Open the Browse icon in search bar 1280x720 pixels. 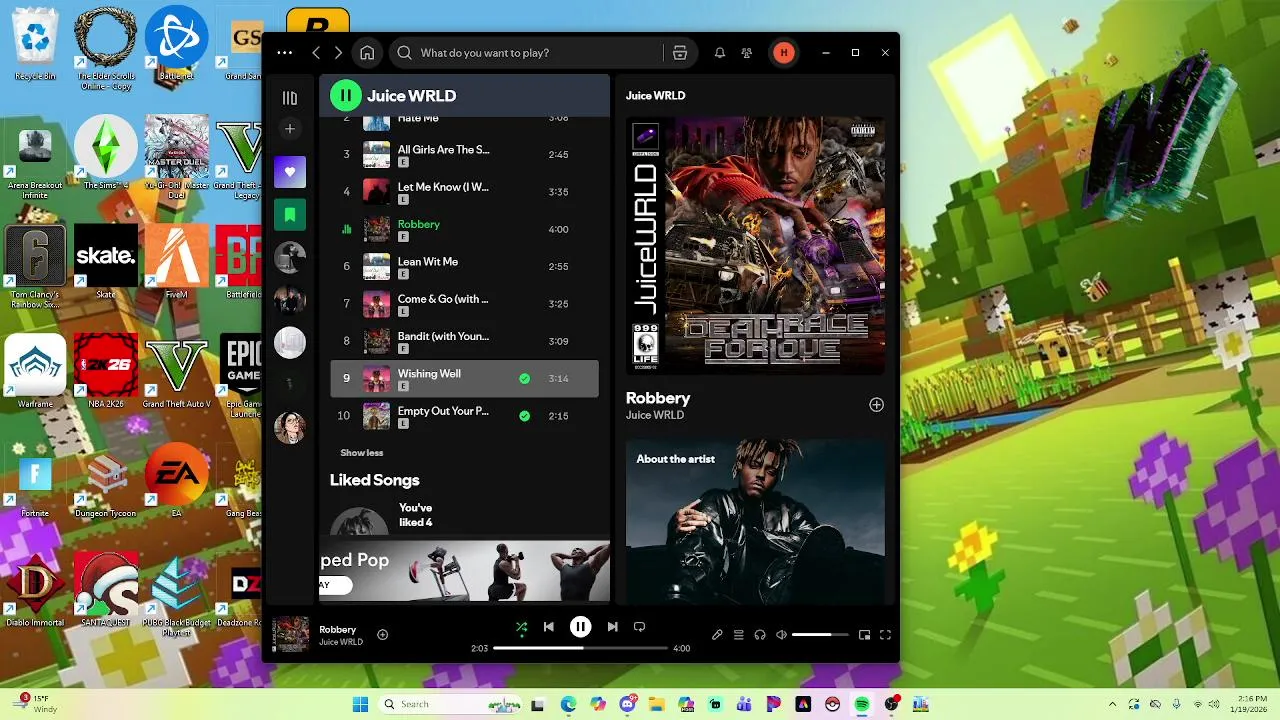680,53
